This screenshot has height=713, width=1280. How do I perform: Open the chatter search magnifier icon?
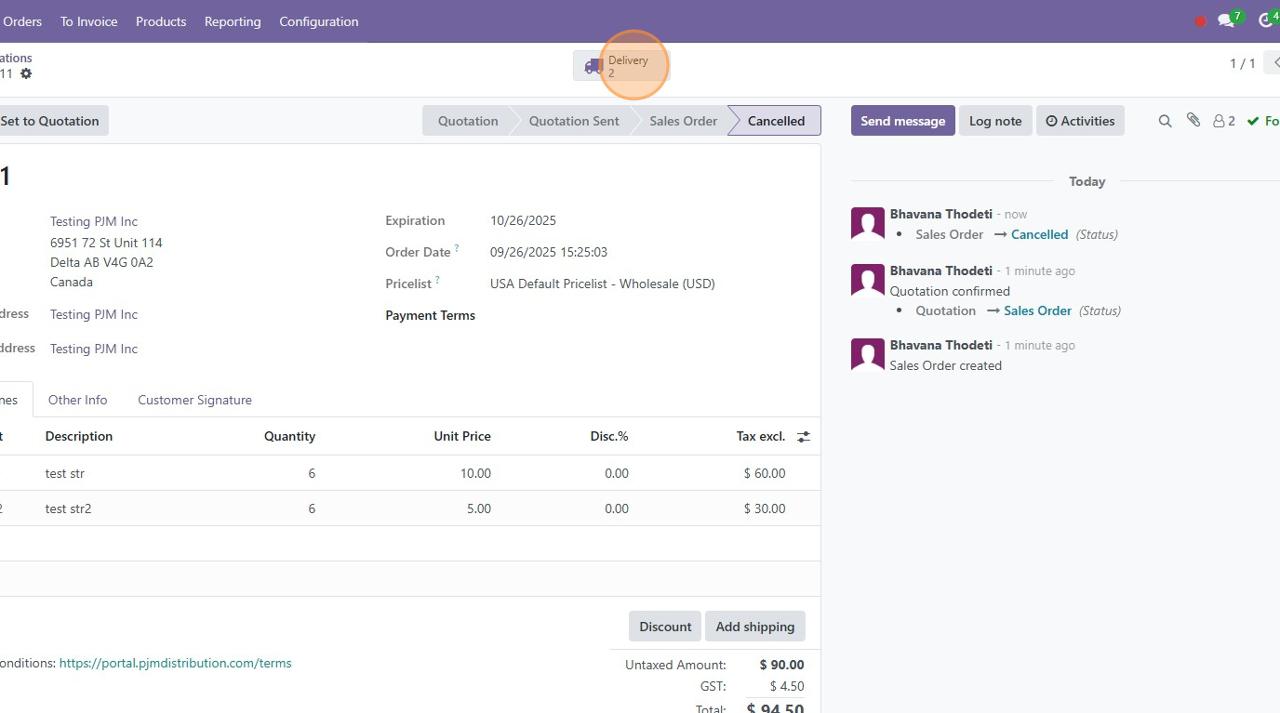[1164, 121]
